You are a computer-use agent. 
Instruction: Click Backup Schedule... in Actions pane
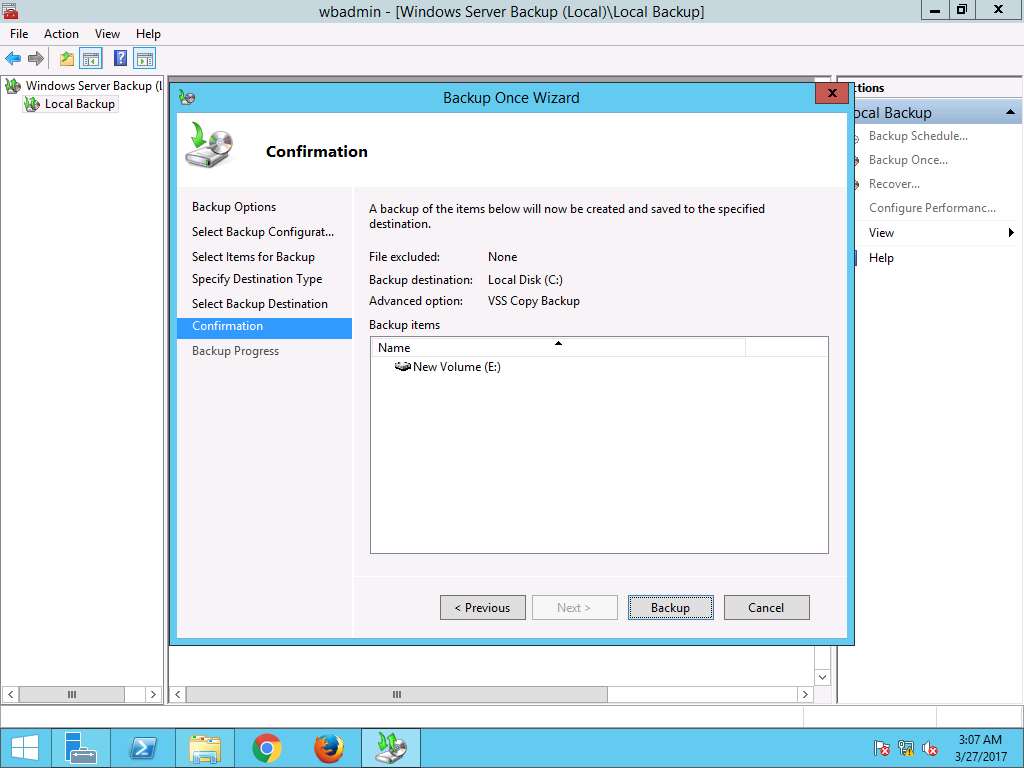tap(918, 136)
